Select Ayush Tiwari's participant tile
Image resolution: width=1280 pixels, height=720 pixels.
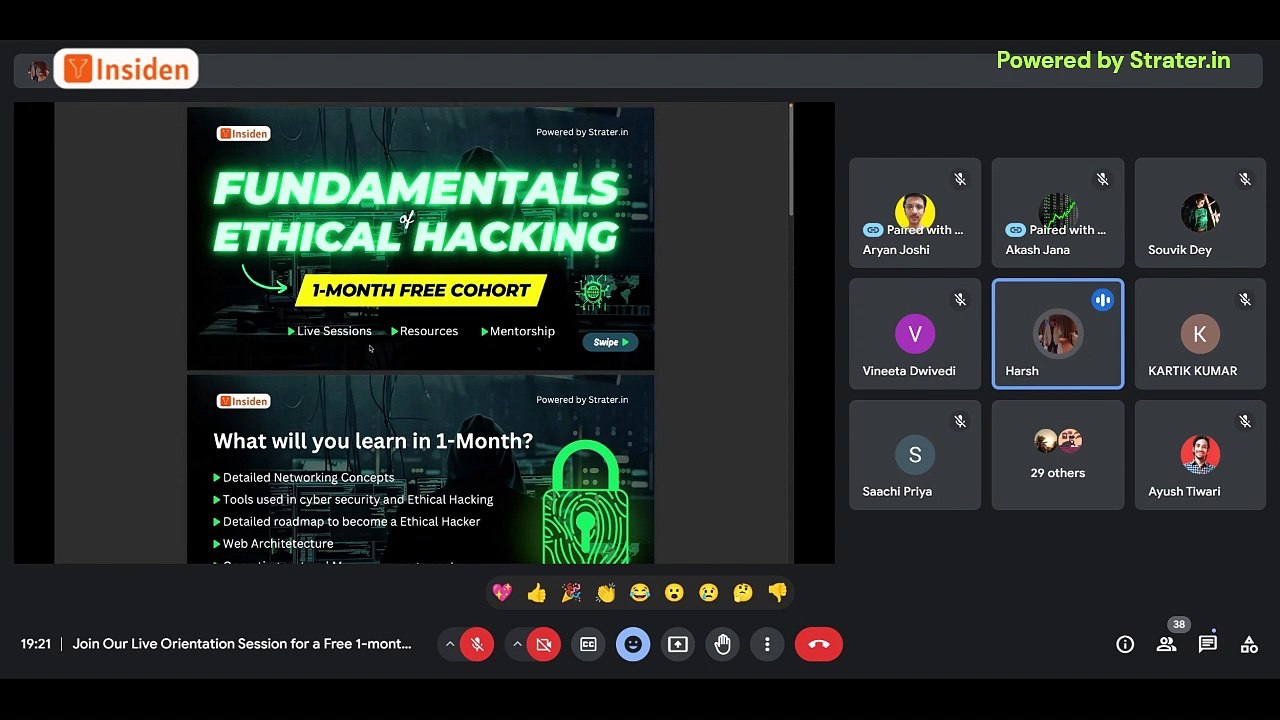pos(1200,455)
